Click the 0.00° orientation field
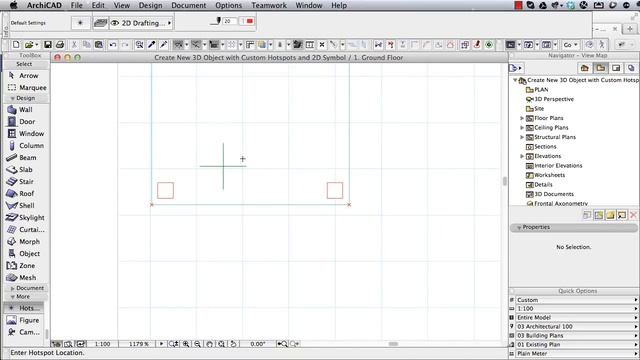Viewport: 640px width, 360px height. 257,344
